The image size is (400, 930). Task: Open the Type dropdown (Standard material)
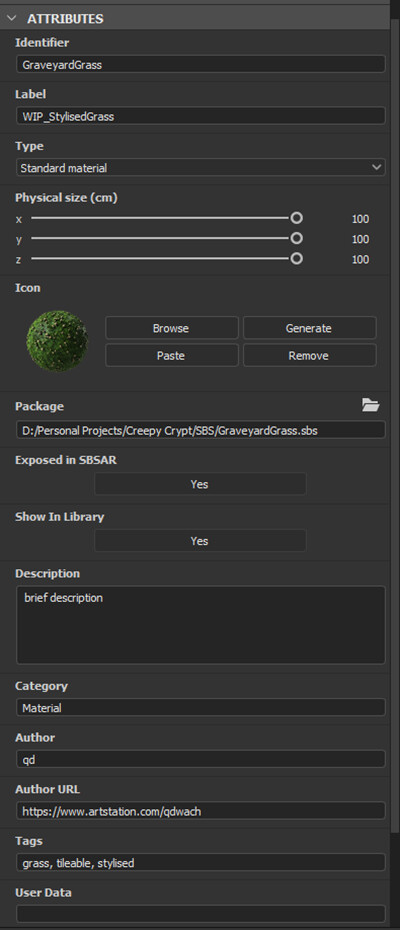[x=201, y=168]
